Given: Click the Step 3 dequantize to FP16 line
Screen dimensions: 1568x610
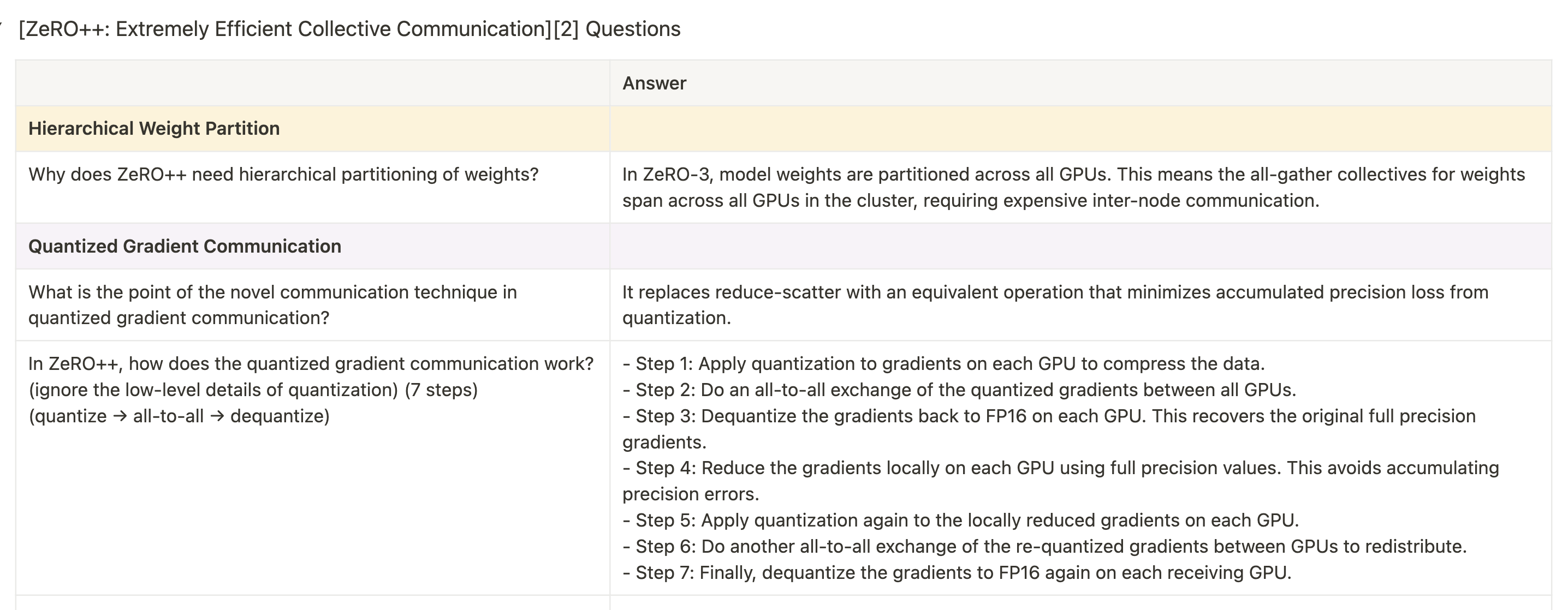Looking at the screenshot, I should tap(1049, 429).
